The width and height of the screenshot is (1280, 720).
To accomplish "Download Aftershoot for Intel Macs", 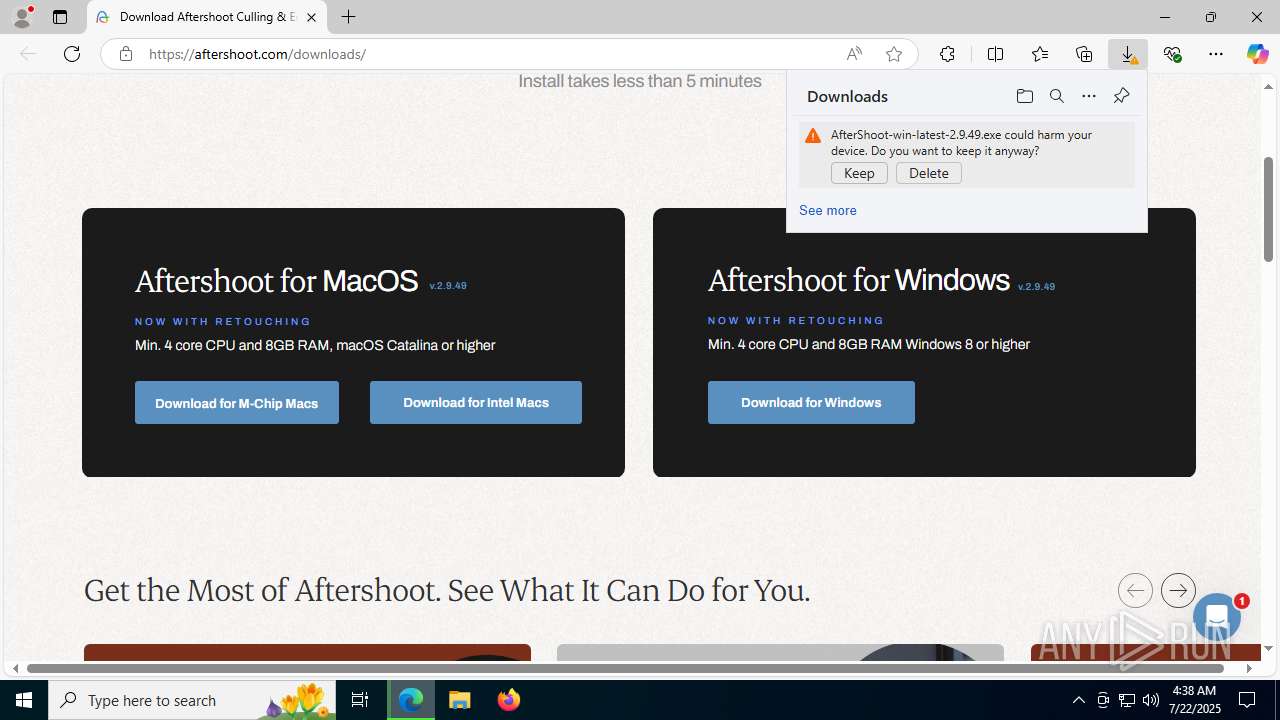I will tap(476, 403).
